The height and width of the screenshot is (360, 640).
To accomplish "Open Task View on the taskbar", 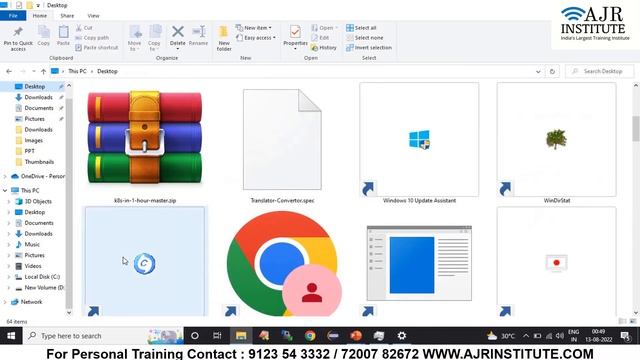I will [217, 336].
